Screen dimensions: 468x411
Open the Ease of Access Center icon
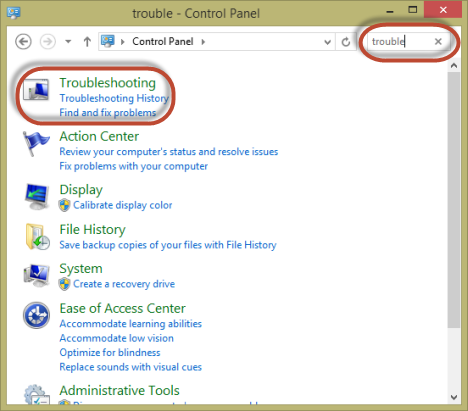point(36,315)
